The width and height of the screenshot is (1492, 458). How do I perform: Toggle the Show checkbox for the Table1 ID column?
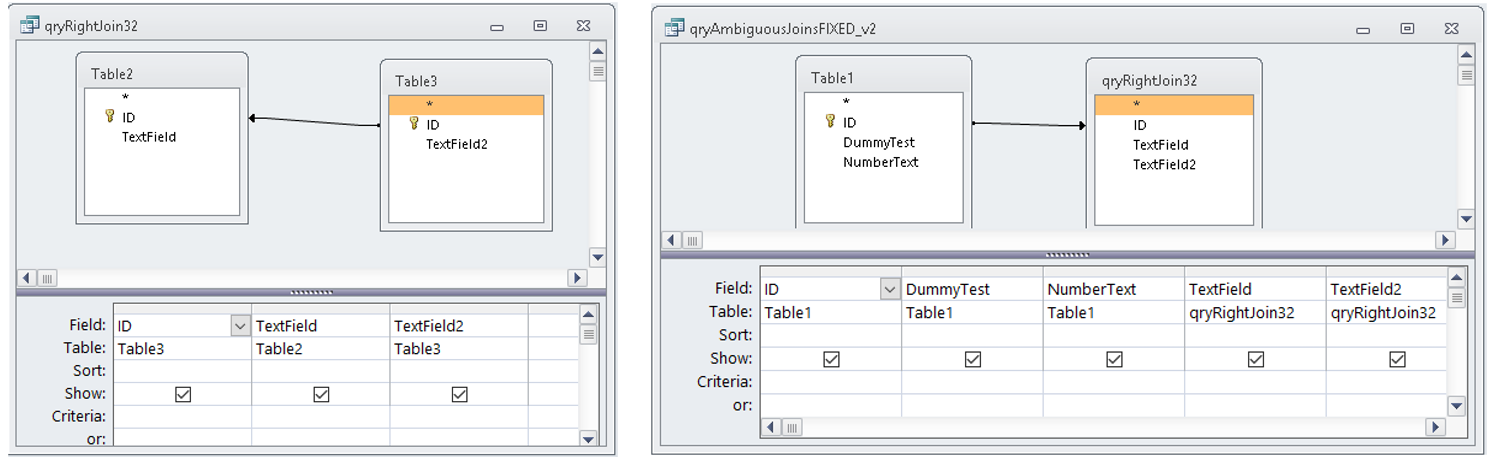coord(831,359)
